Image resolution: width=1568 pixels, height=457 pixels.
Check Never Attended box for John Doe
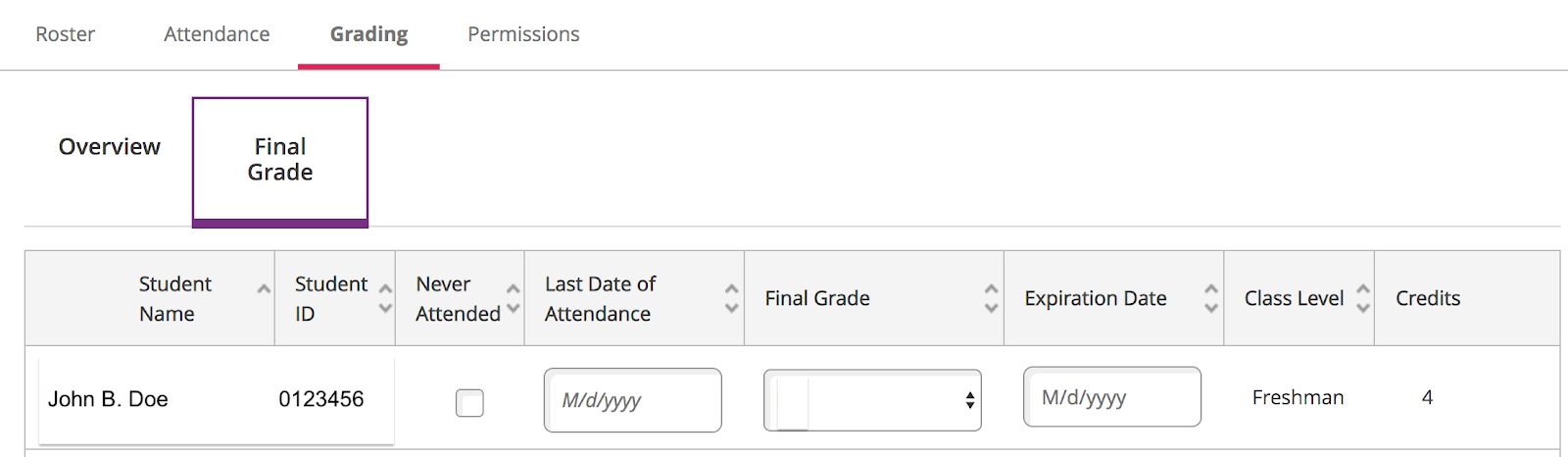tap(469, 402)
